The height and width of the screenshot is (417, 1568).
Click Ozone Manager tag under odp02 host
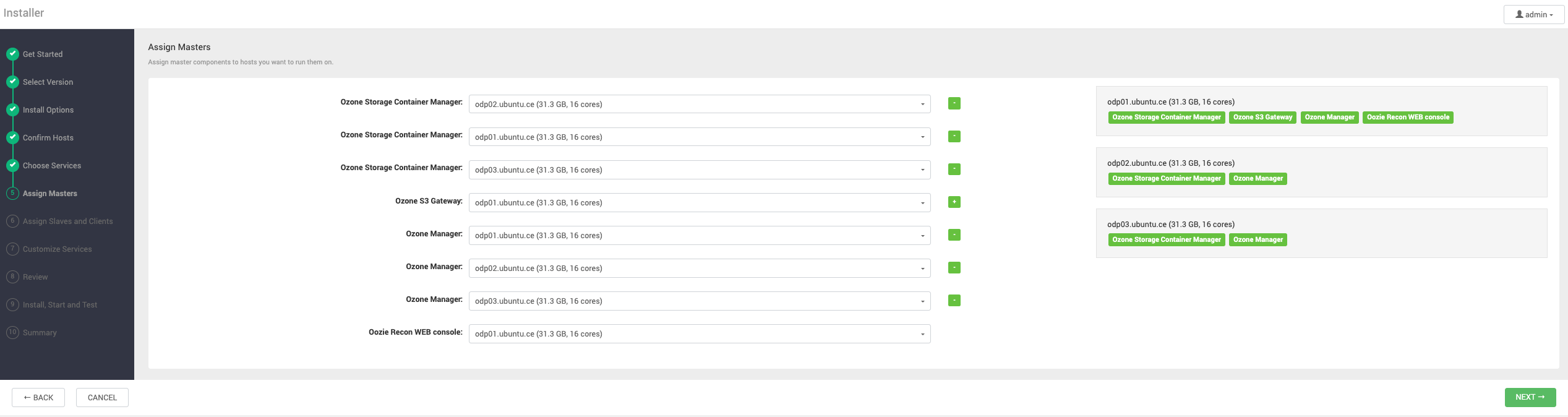1258,179
